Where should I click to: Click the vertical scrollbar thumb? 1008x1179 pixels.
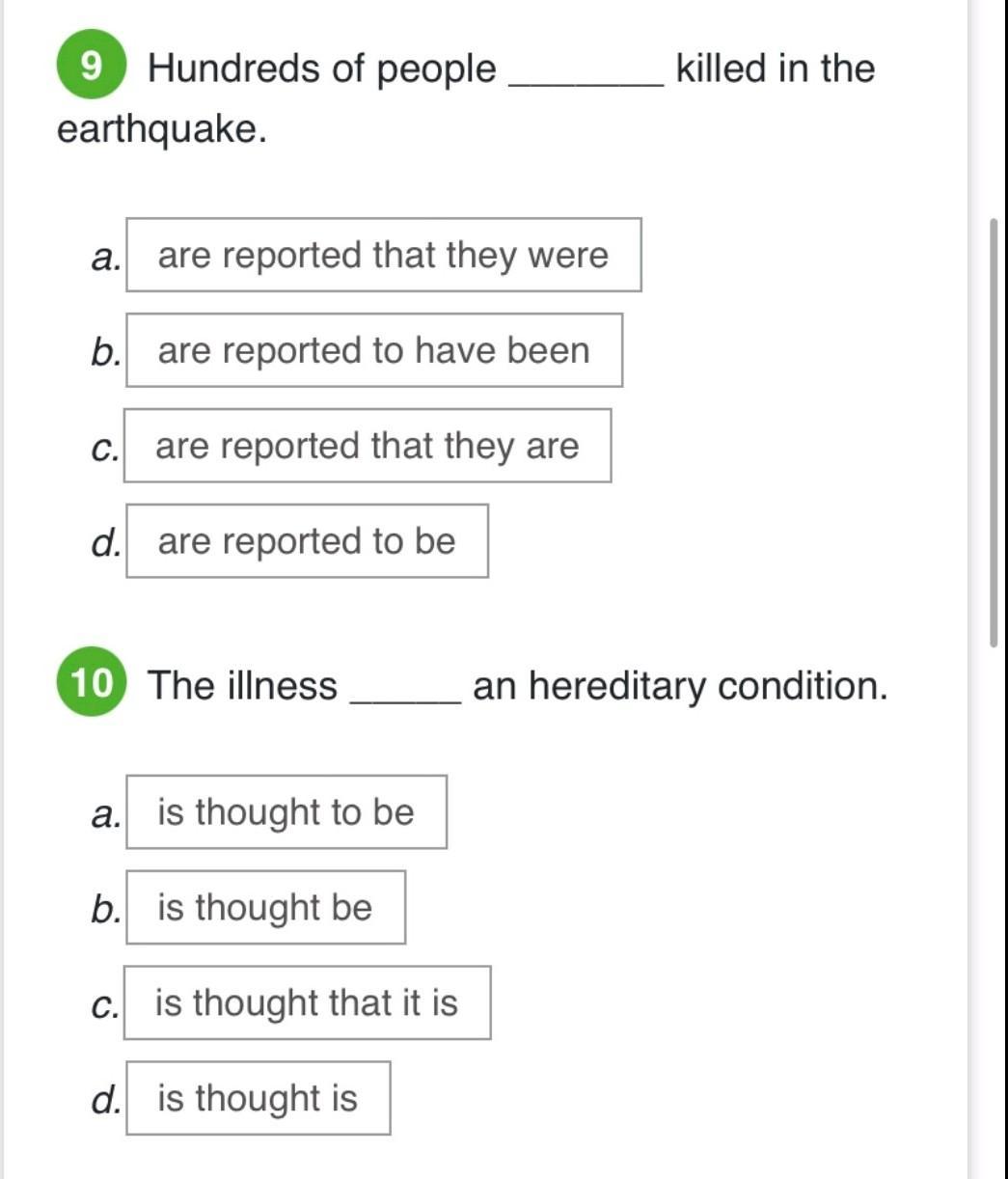(994, 434)
